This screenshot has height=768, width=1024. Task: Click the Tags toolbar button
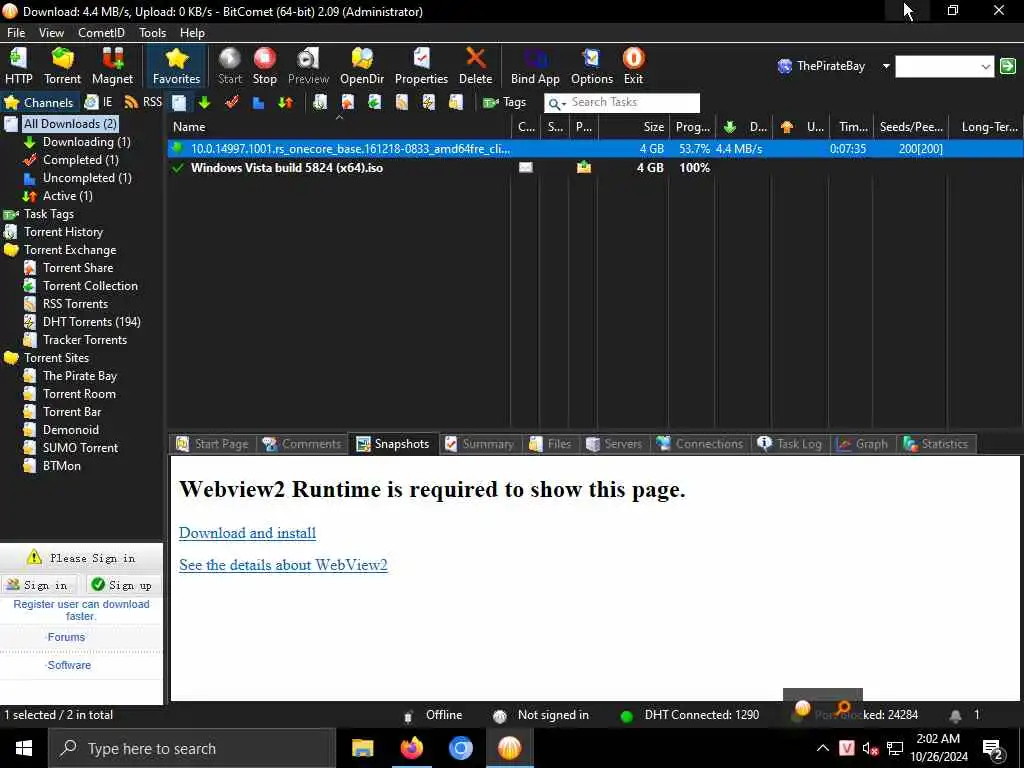point(504,103)
